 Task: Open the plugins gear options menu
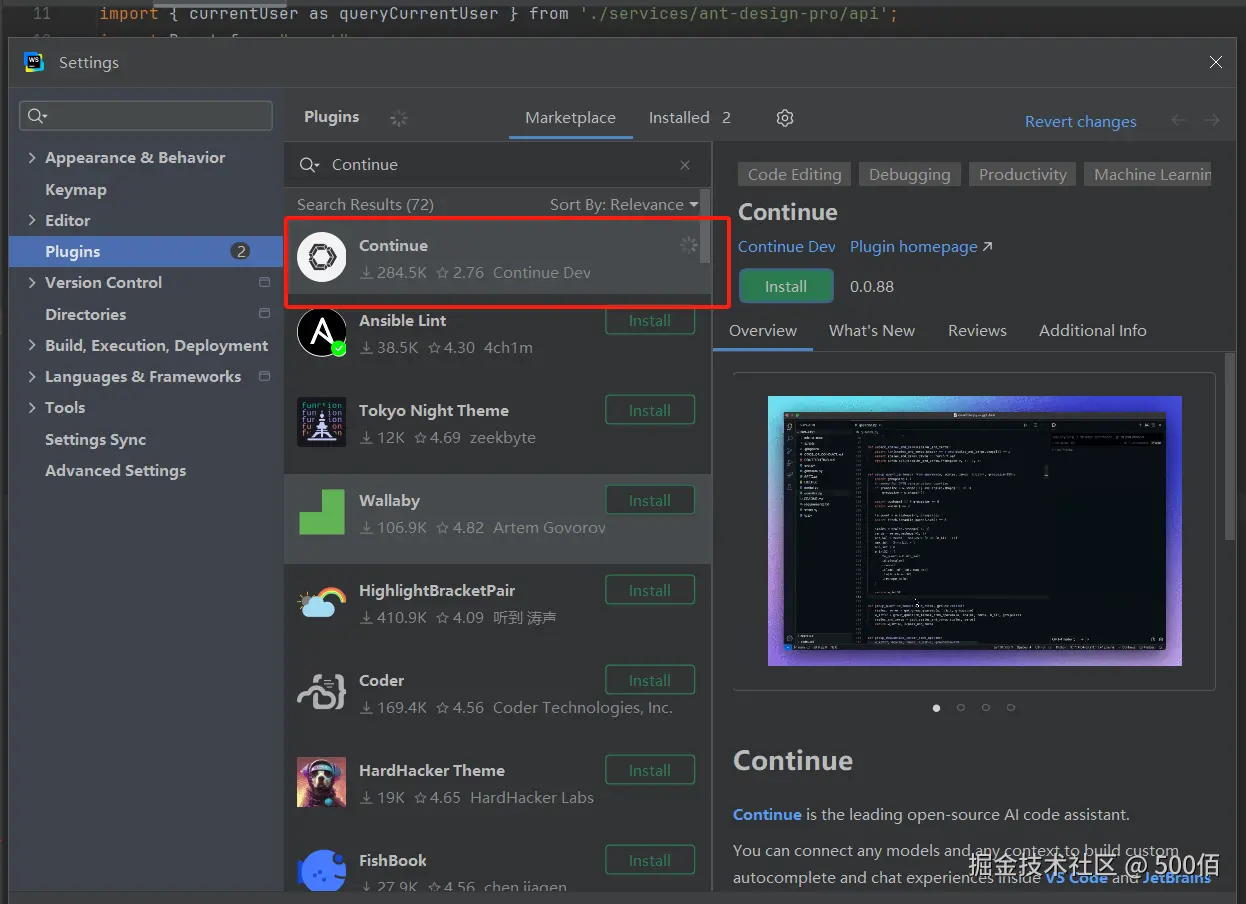pyautogui.click(x=785, y=118)
